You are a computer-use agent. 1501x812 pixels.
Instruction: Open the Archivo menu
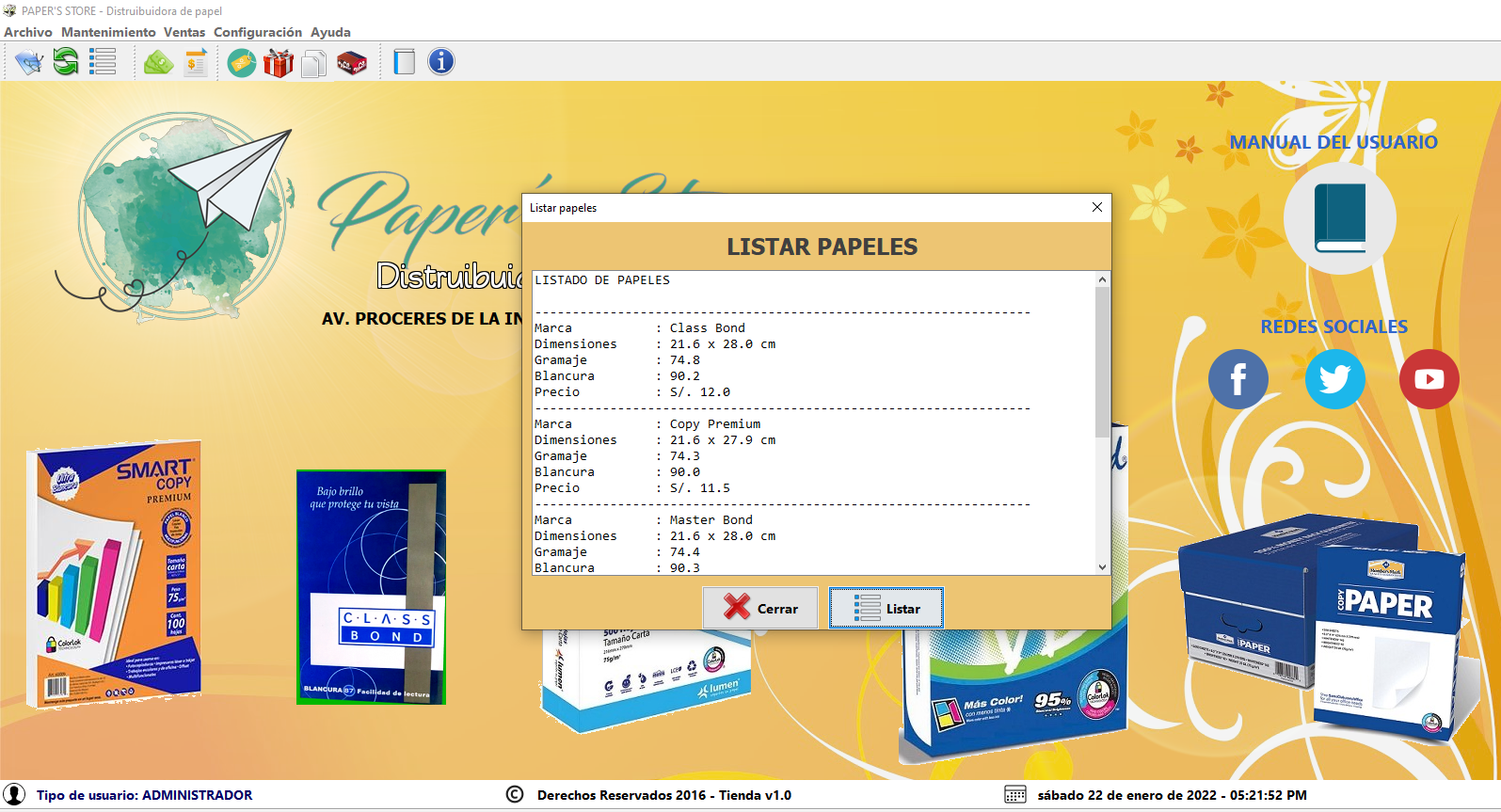(28, 32)
